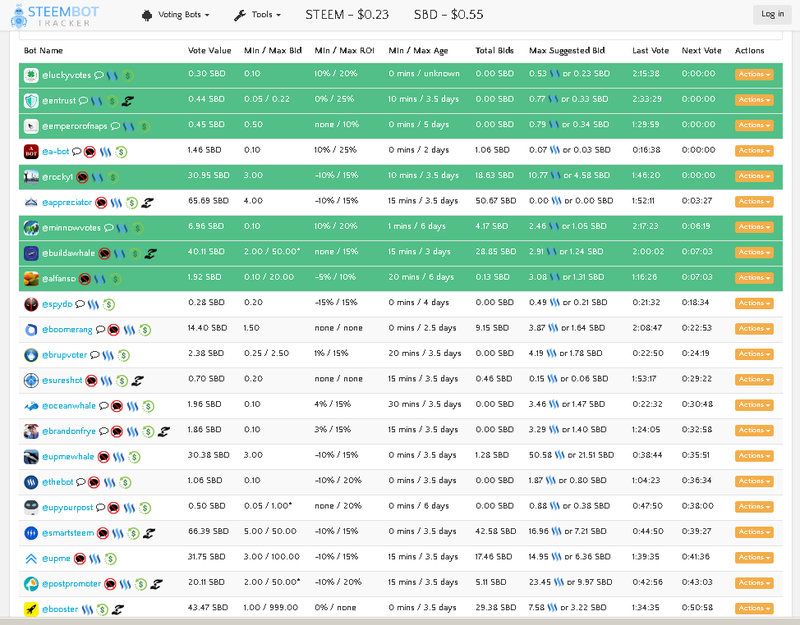Viewport: 800px width, 625px height.
Task: Open the Actions dropdown for @smartsteem
Action: tap(754, 532)
